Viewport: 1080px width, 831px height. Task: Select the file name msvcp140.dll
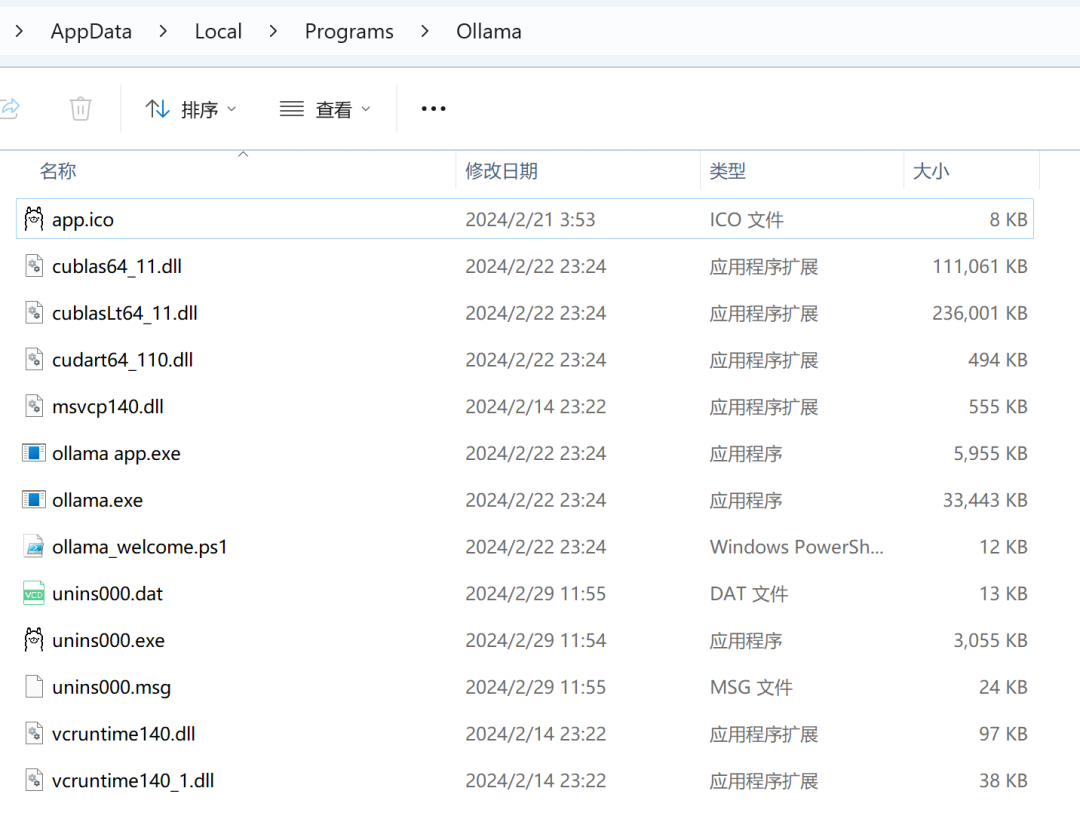(x=108, y=407)
